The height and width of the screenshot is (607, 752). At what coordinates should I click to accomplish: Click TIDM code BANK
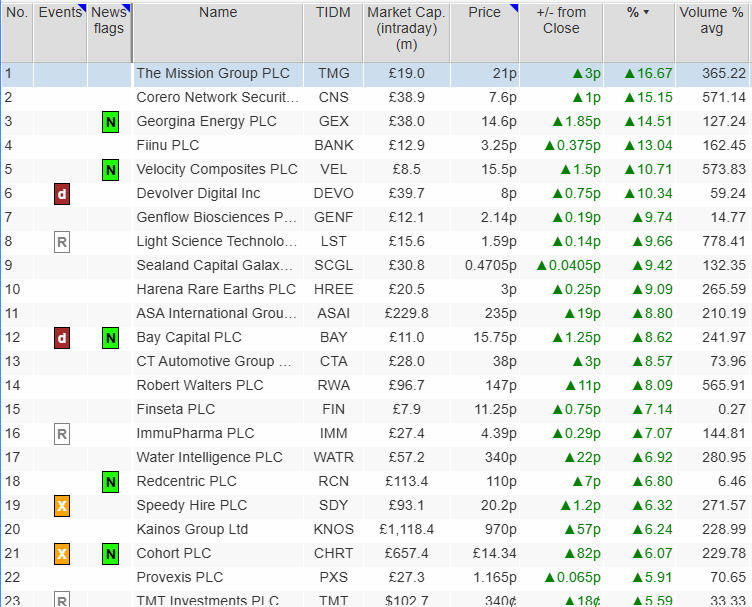click(333, 145)
